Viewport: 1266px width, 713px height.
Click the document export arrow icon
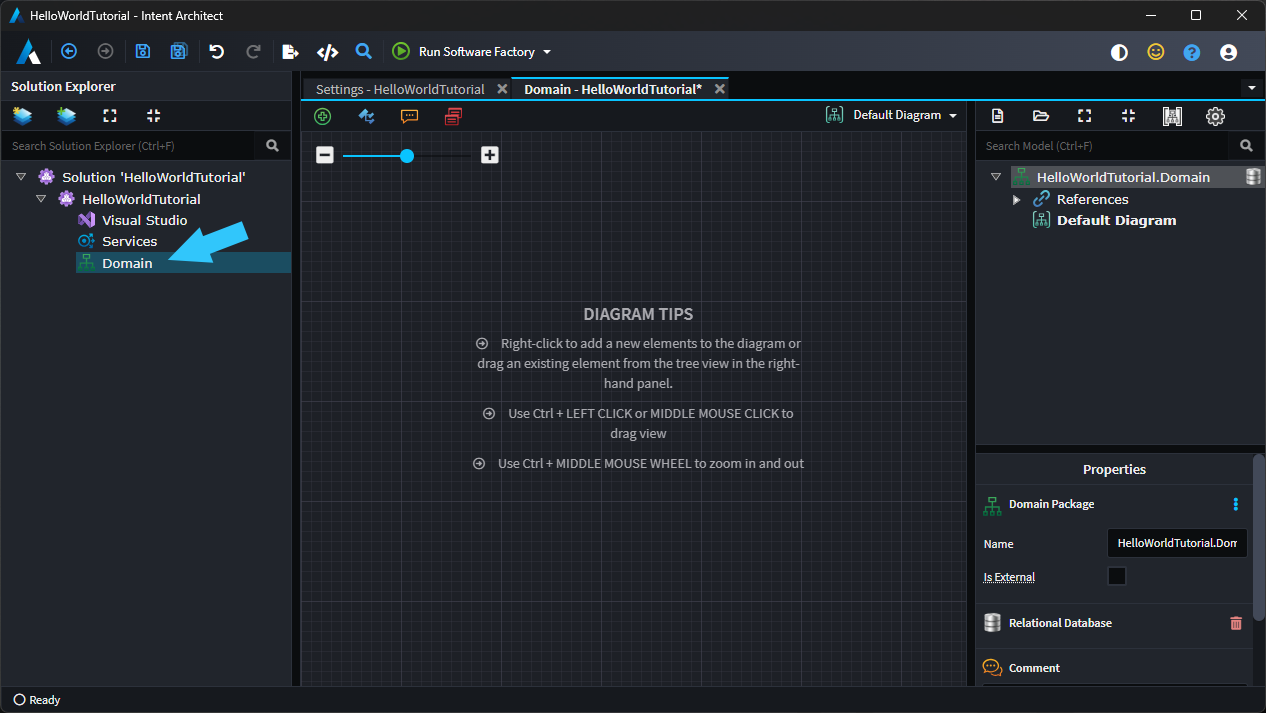[290, 52]
